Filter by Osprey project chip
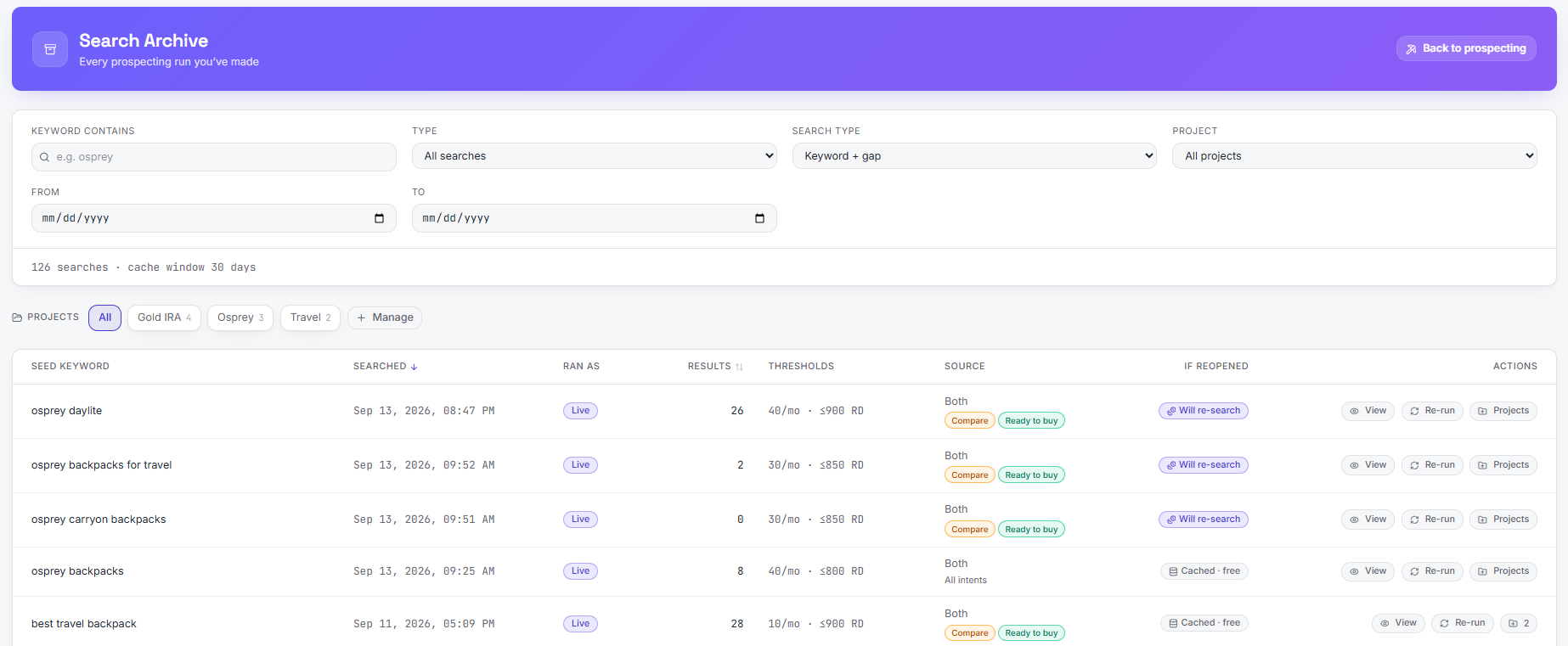The image size is (1568, 646). click(240, 317)
